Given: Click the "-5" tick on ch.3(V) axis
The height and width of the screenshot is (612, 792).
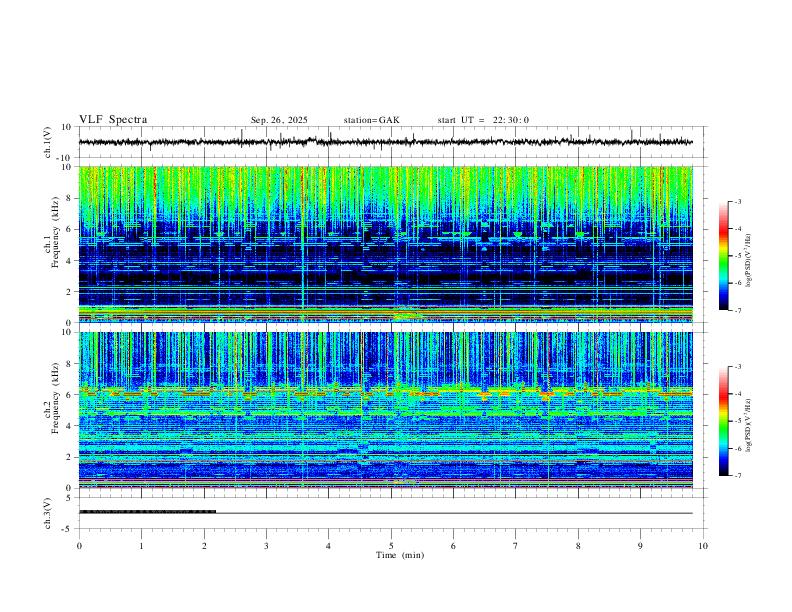Looking at the screenshot, I should point(68,529).
